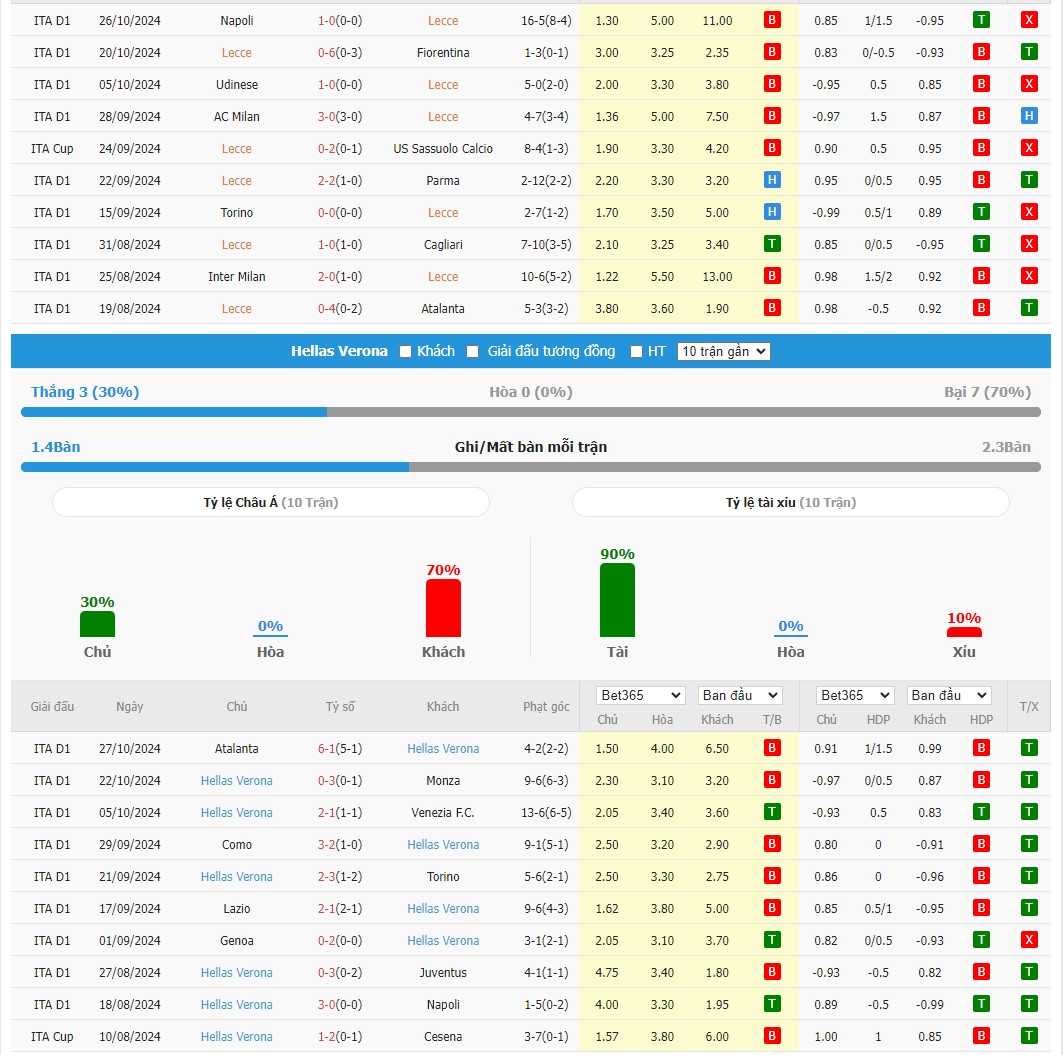Click green T result icon in Hellas Verona-Napoli row
The image size is (1063, 1055).
pyautogui.click(x=771, y=1004)
